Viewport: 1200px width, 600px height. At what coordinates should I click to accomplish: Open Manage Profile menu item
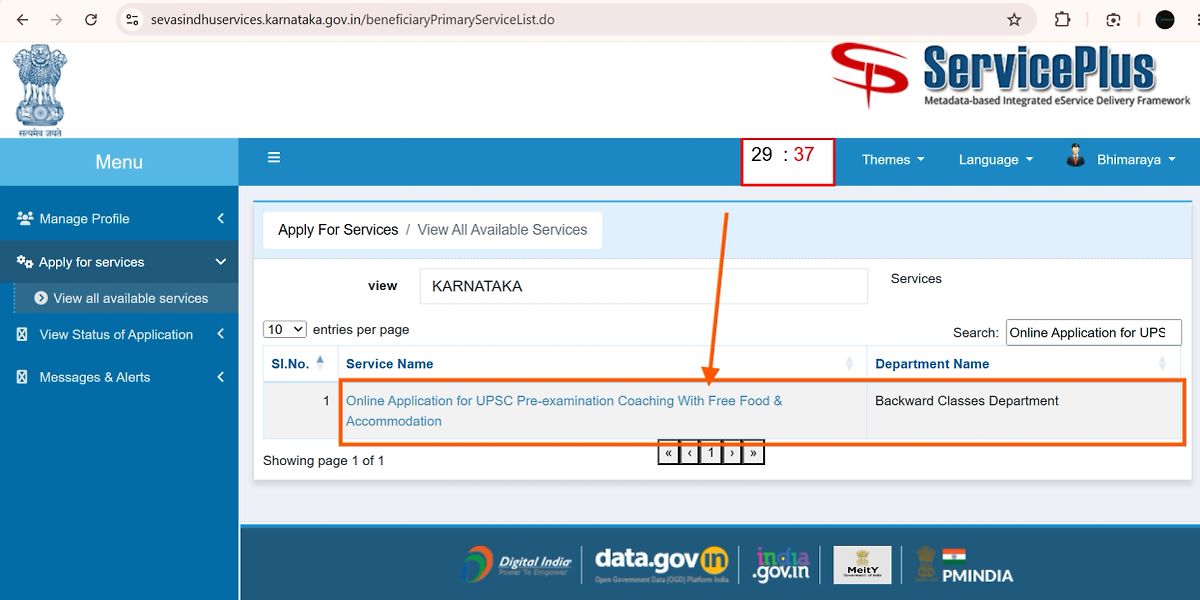point(119,218)
